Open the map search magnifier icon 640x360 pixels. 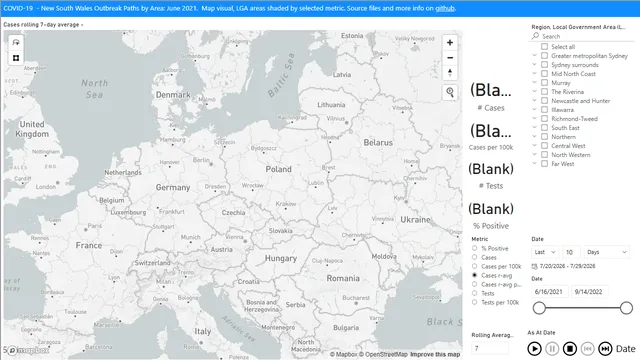pos(450,92)
